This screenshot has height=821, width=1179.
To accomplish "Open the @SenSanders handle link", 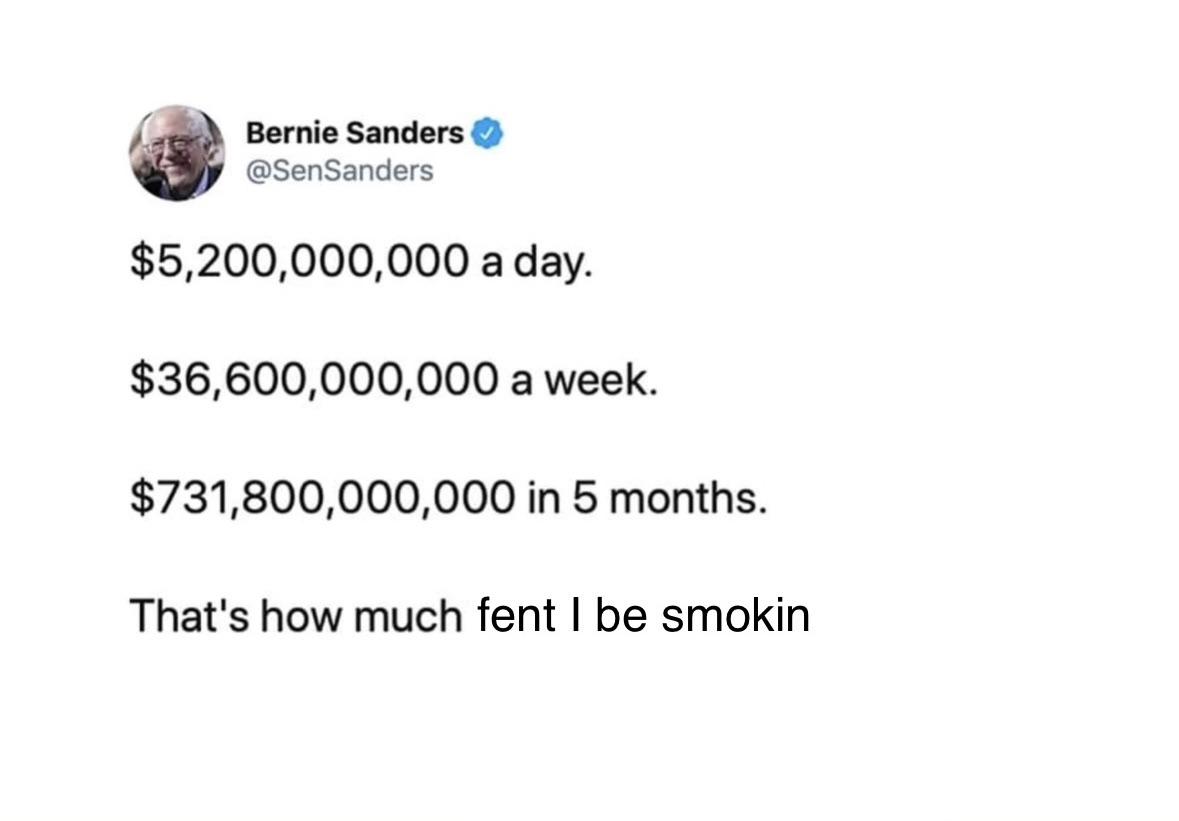I will (x=339, y=171).
